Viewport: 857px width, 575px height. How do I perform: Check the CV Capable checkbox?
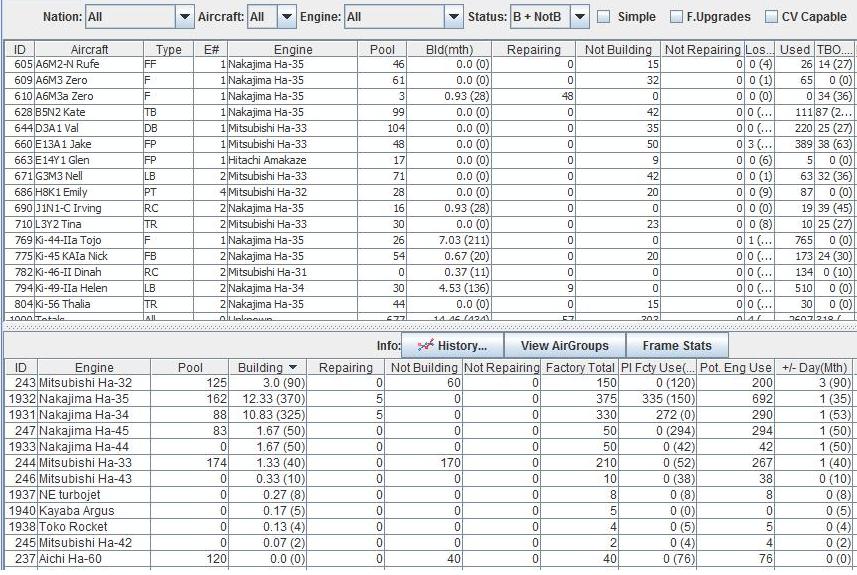[771, 17]
